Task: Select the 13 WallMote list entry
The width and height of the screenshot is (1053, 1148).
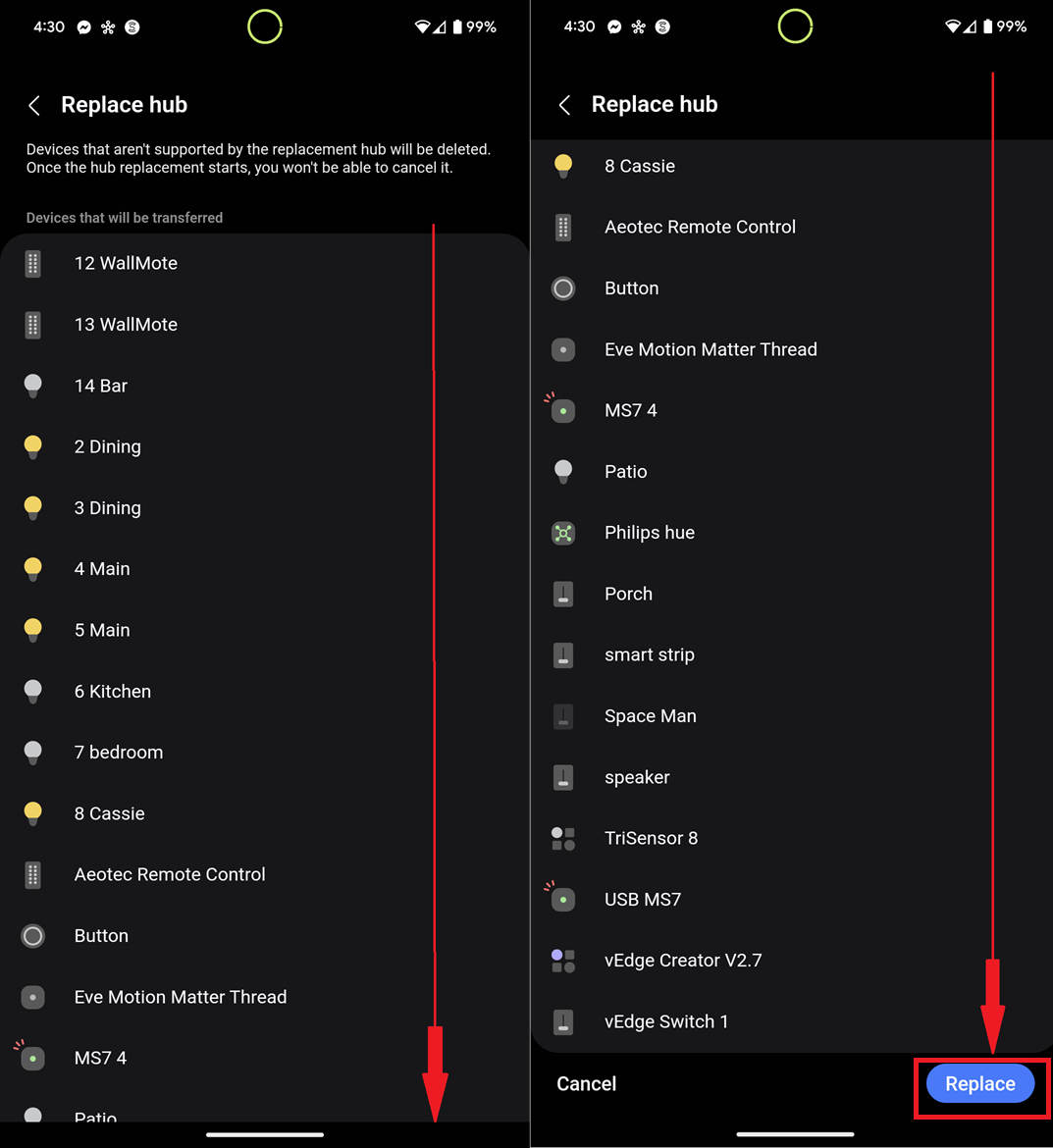Action: tap(126, 325)
